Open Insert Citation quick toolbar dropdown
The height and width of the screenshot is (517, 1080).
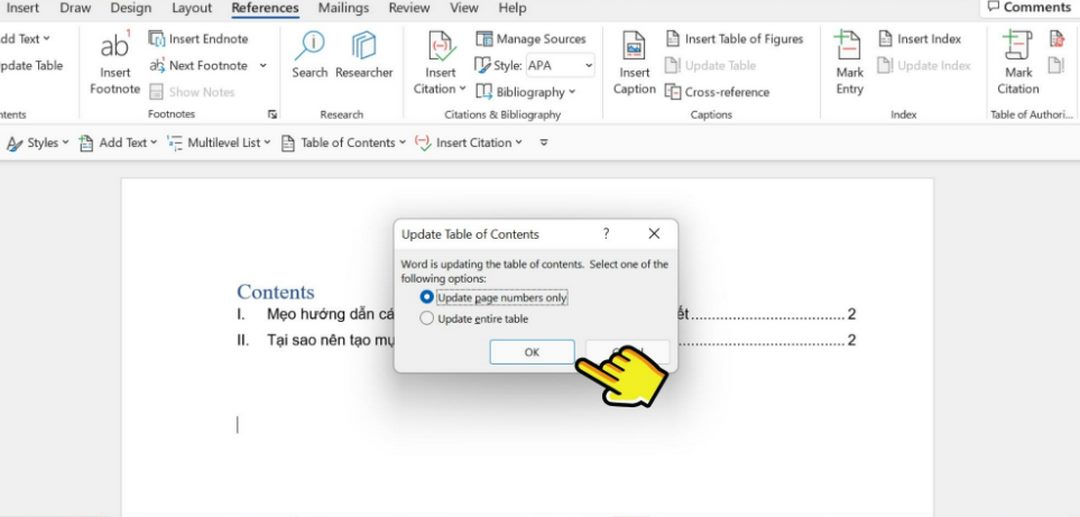point(469,143)
